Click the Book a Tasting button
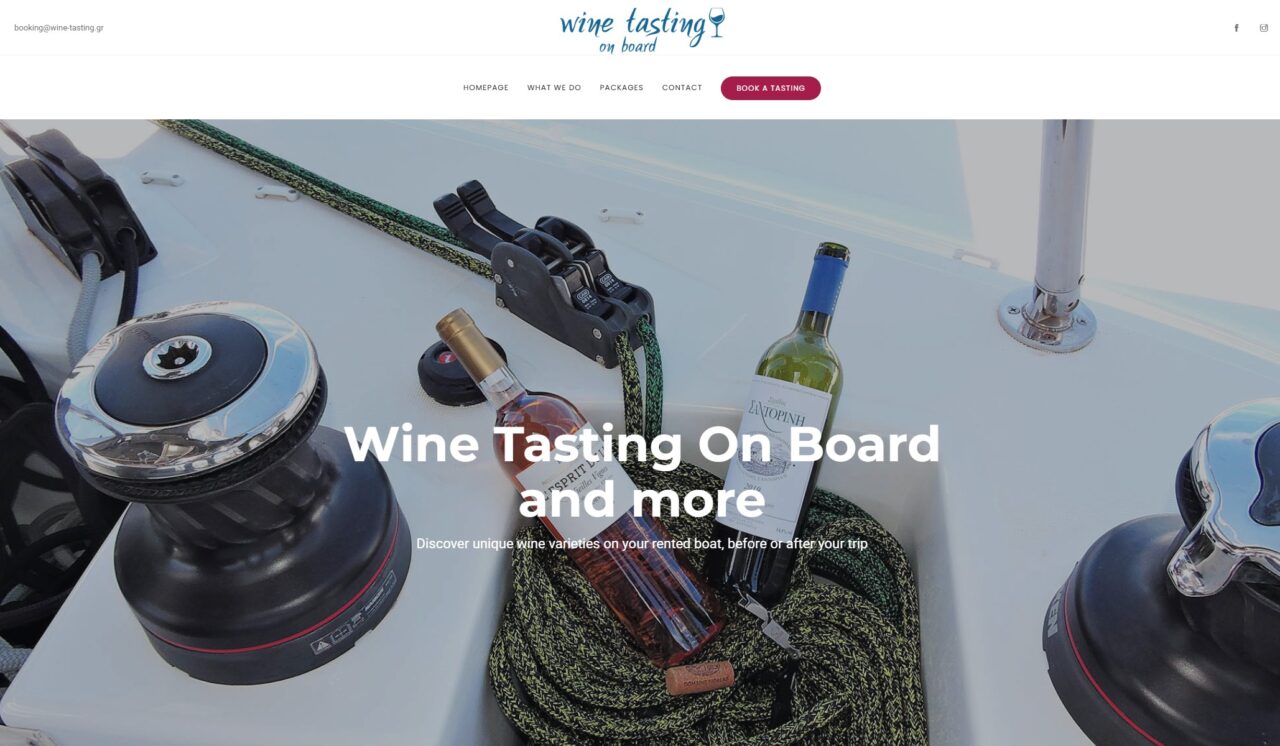This screenshot has width=1280, height=746. pyautogui.click(x=771, y=88)
